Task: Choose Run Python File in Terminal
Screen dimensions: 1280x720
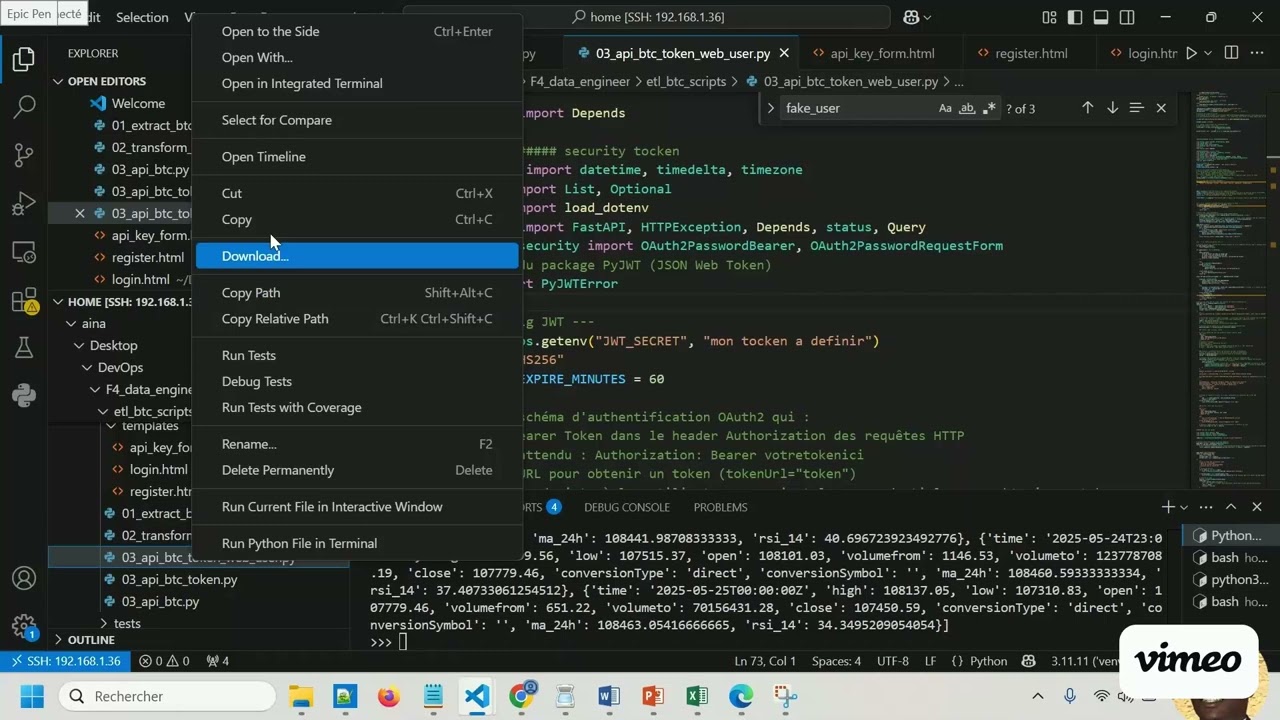Action: click(357, 543)
